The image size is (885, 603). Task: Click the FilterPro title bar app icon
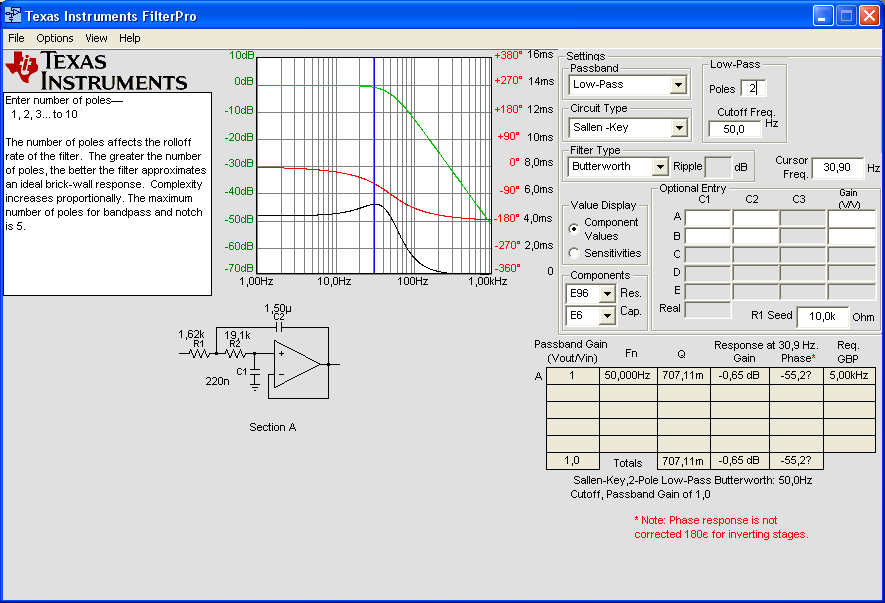point(12,15)
